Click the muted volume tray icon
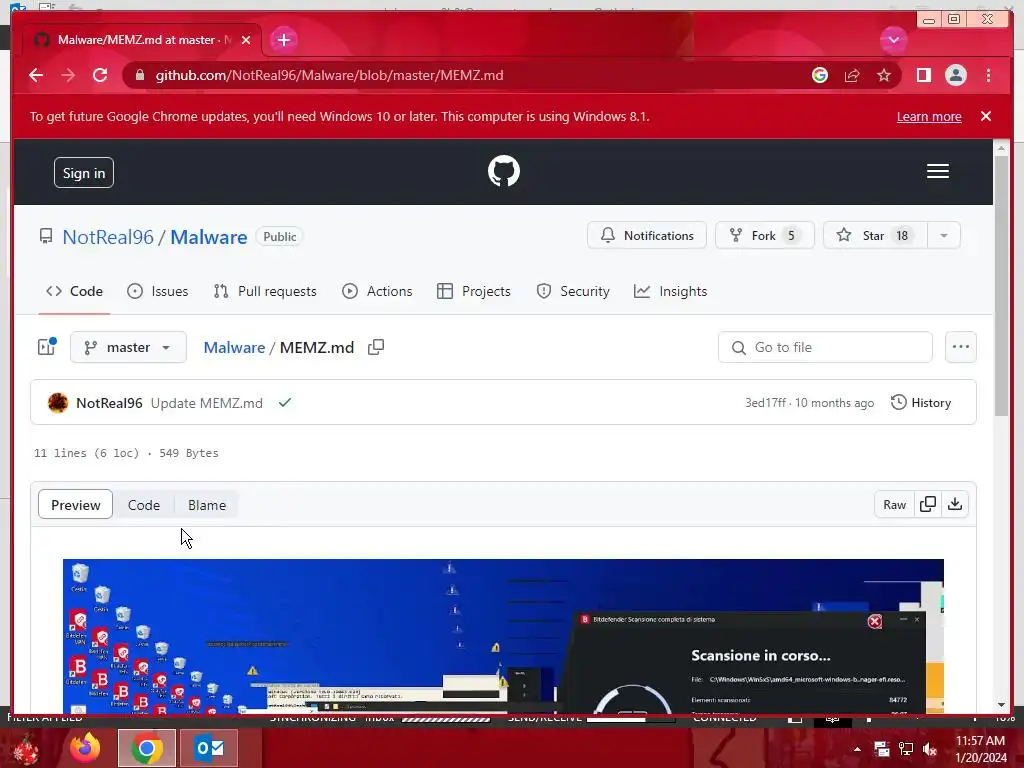The width and height of the screenshot is (1024, 768). point(929,749)
